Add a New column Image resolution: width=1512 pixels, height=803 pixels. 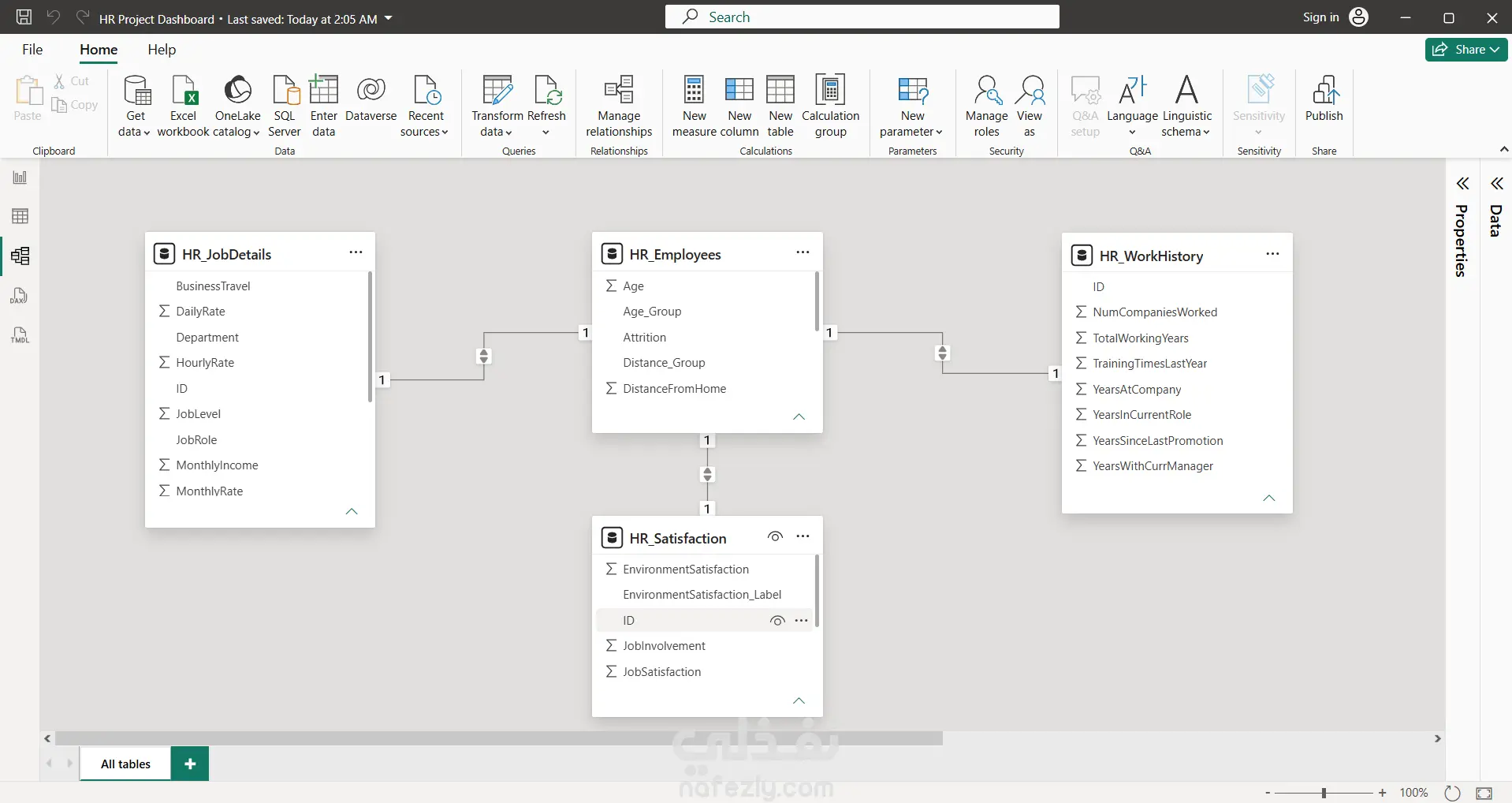[x=739, y=106]
